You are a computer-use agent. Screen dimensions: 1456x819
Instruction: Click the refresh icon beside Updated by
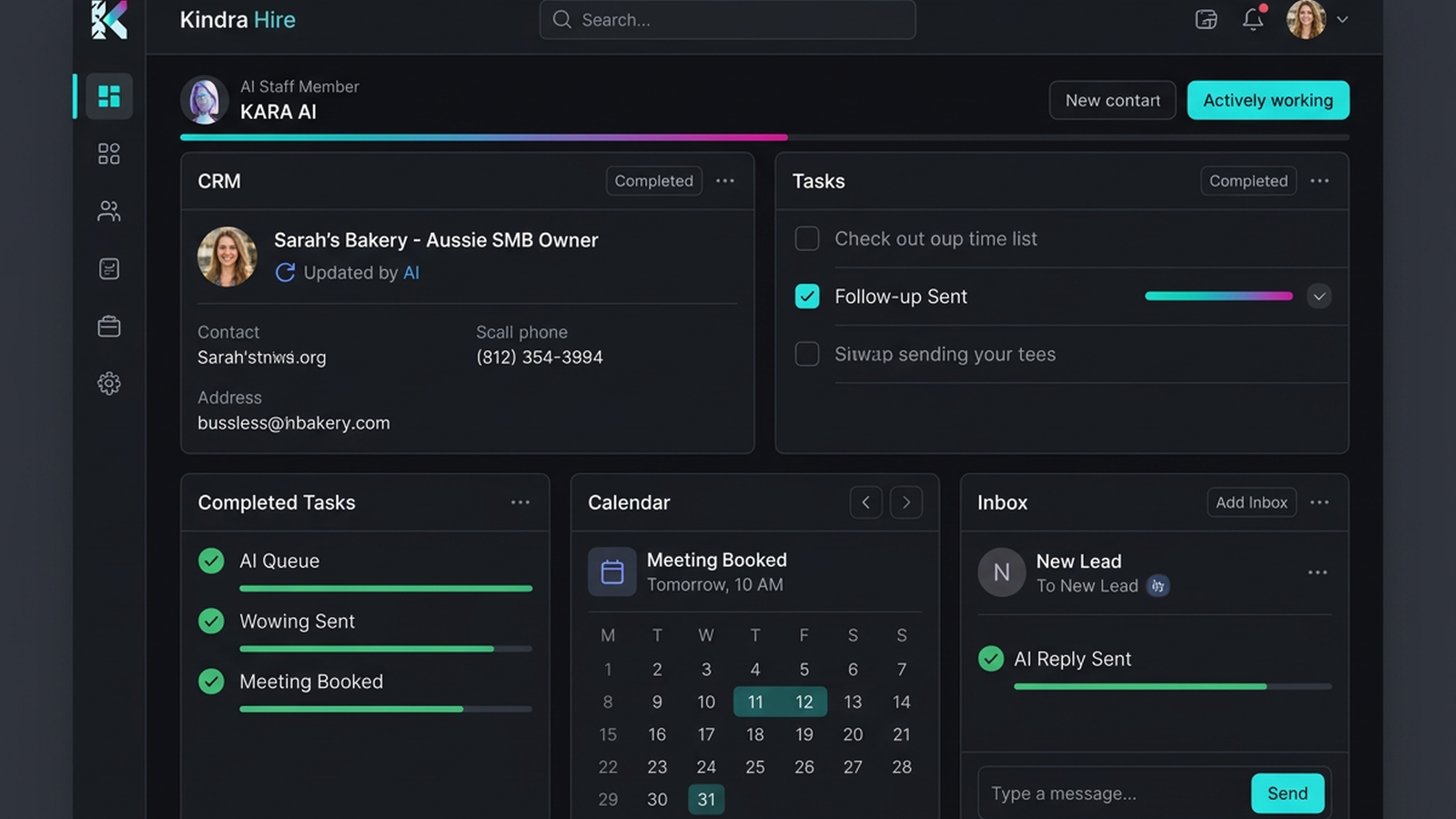[x=285, y=273]
